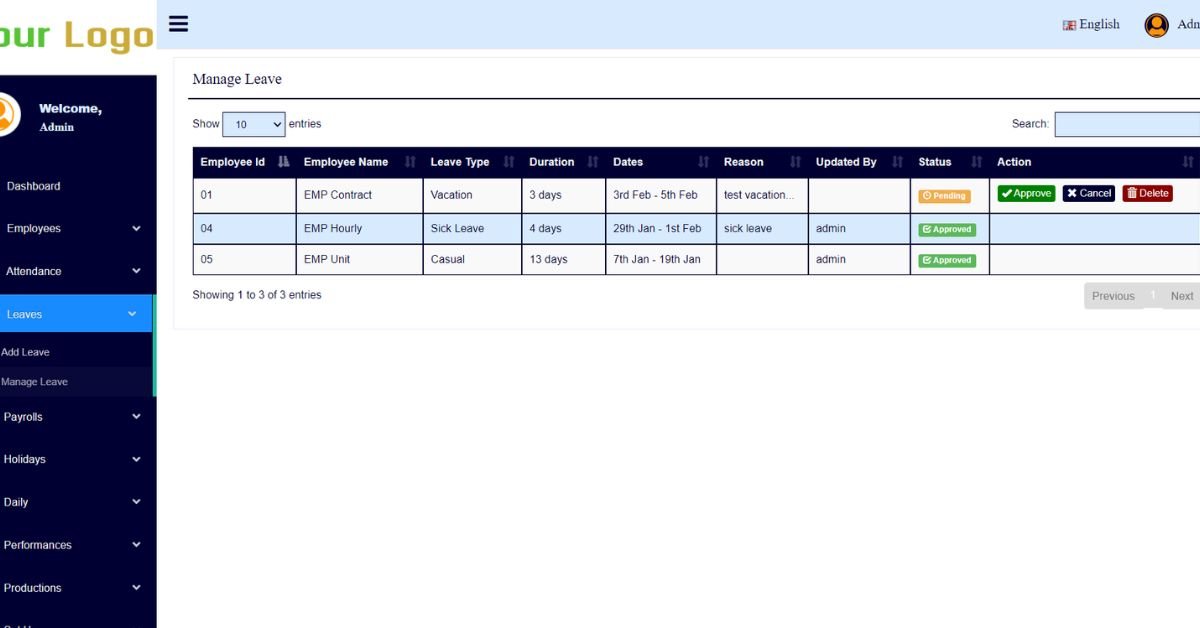Sort by Employee Id column icon

pos(283,162)
